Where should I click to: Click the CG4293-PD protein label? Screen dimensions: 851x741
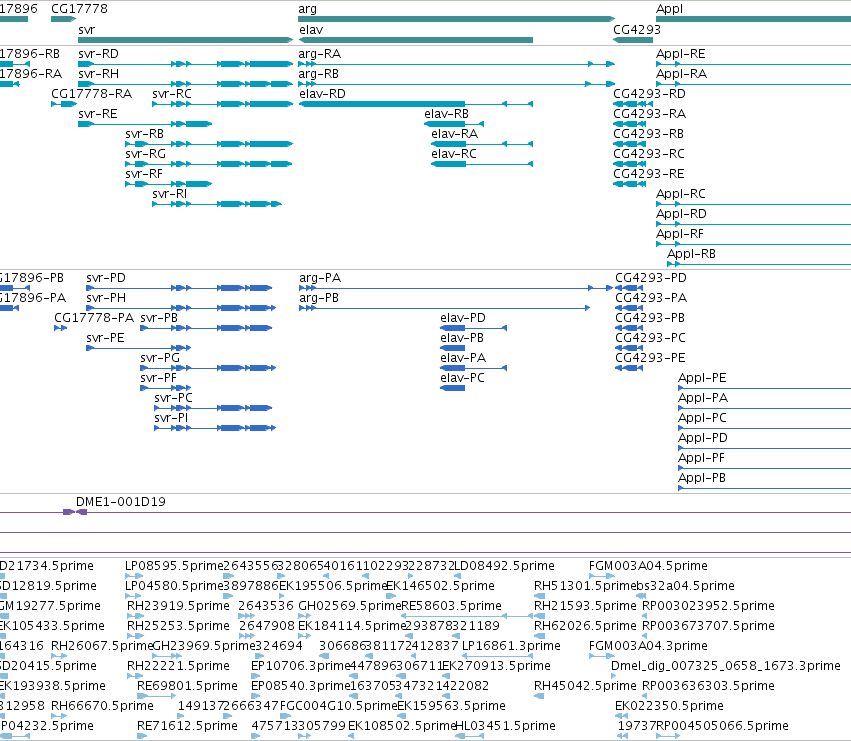(x=651, y=278)
